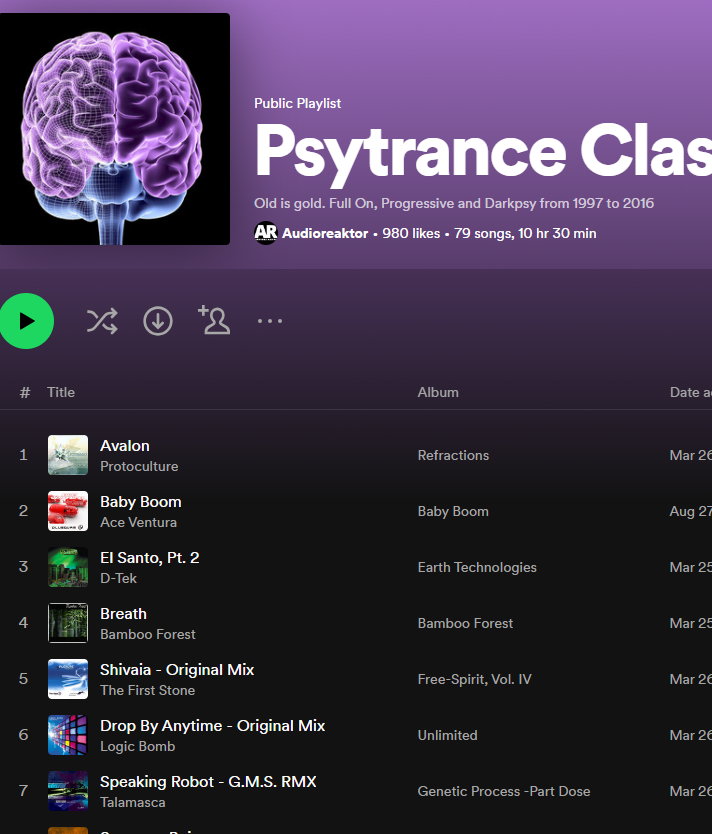The image size is (712, 834).
Task: Open artist Talamasca
Action: (133, 802)
